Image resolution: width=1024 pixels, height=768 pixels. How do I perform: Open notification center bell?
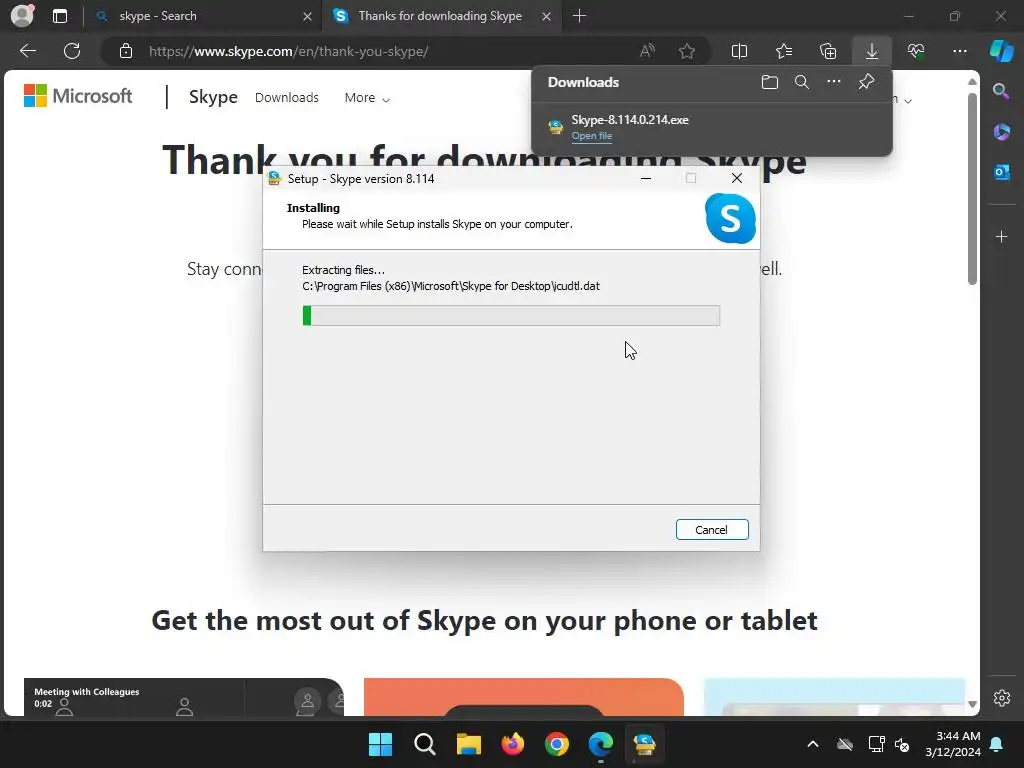[997, 744]
